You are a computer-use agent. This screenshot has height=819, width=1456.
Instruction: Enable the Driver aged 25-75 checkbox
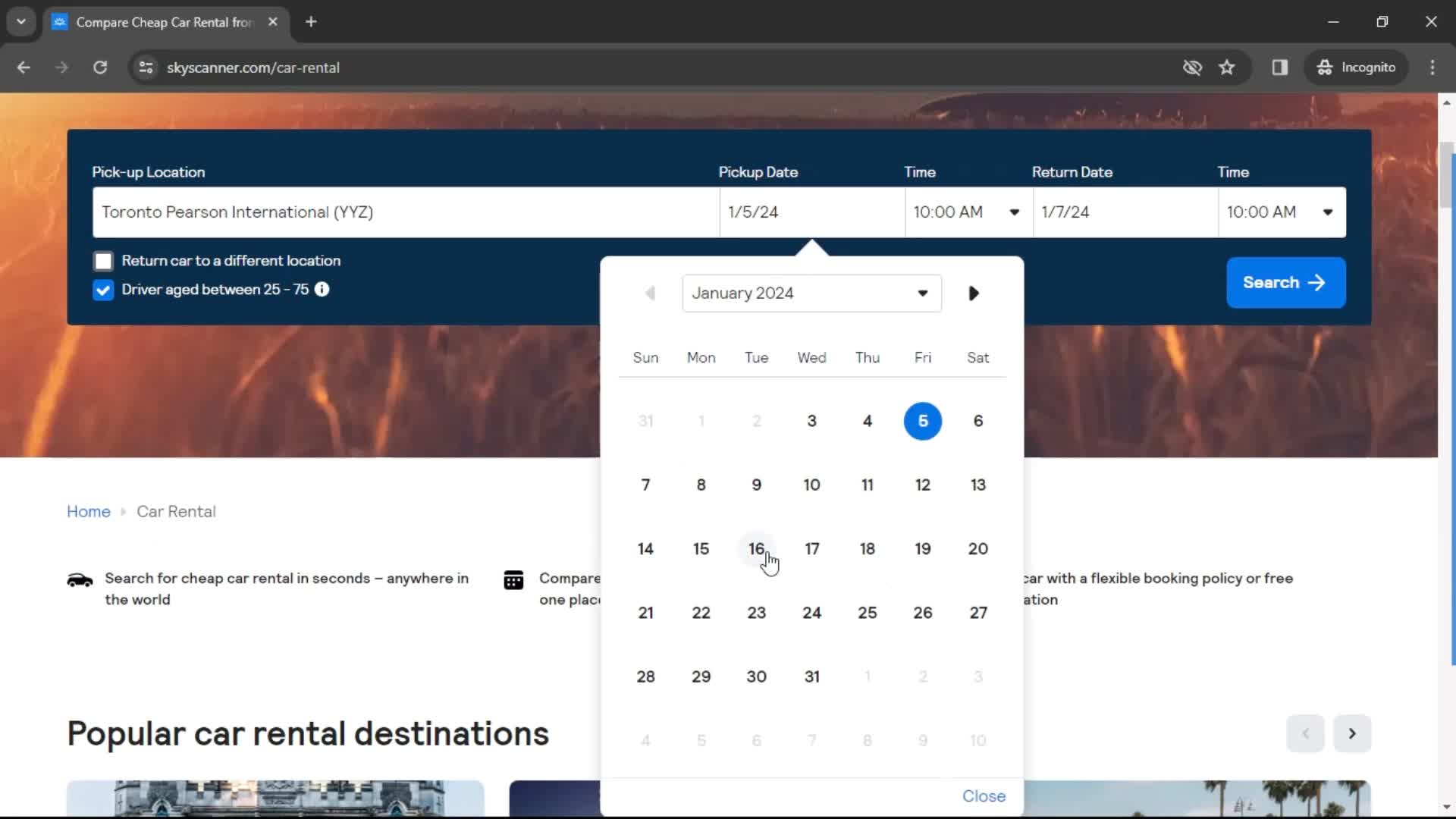coord(103,289)
